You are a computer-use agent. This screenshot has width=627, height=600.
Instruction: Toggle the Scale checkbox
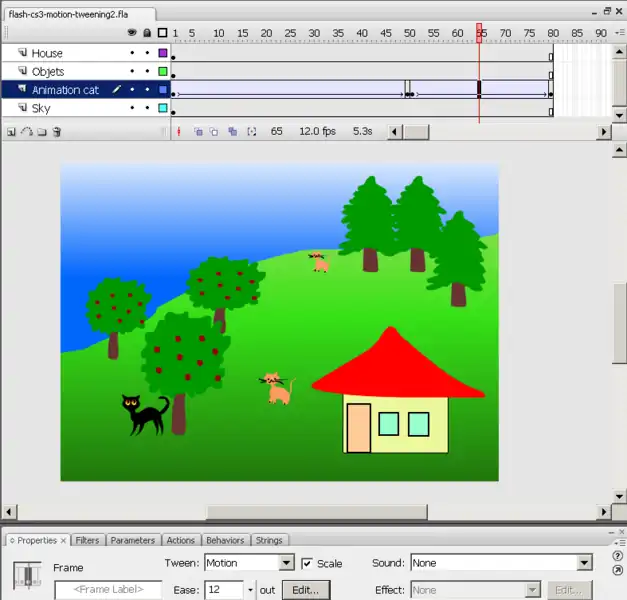(307, 564)
